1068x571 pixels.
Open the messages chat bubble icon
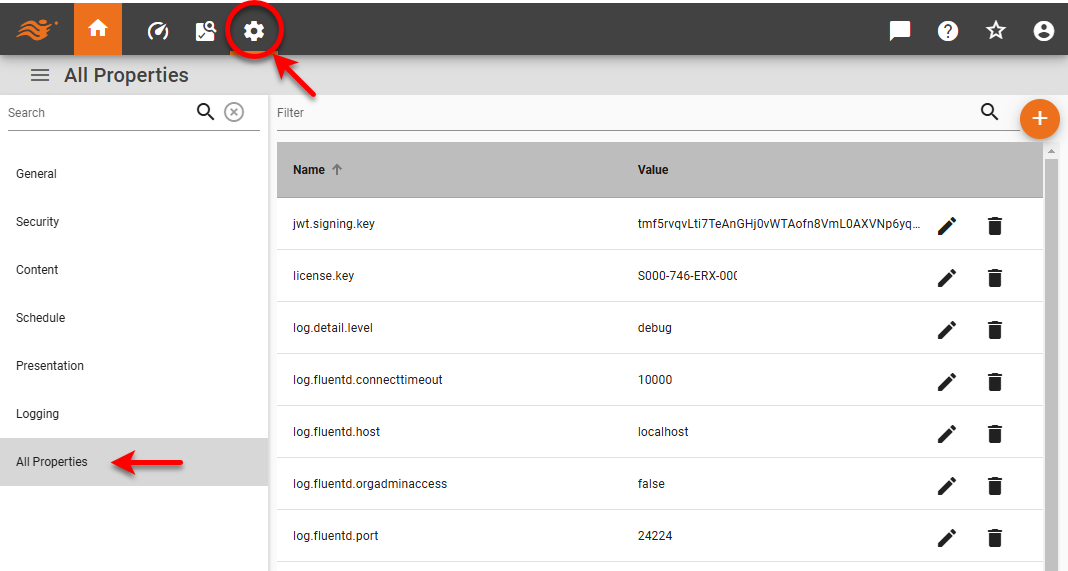[x=900, y=31]
